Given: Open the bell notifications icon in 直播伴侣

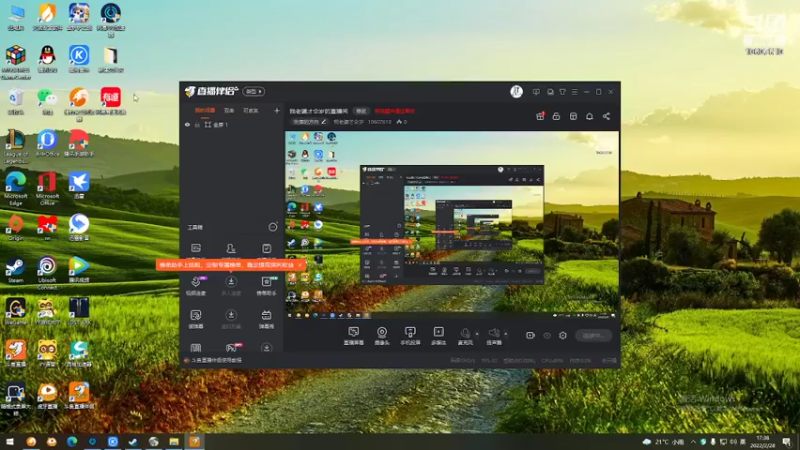Looking at the screenshot, I should [589, 116].
